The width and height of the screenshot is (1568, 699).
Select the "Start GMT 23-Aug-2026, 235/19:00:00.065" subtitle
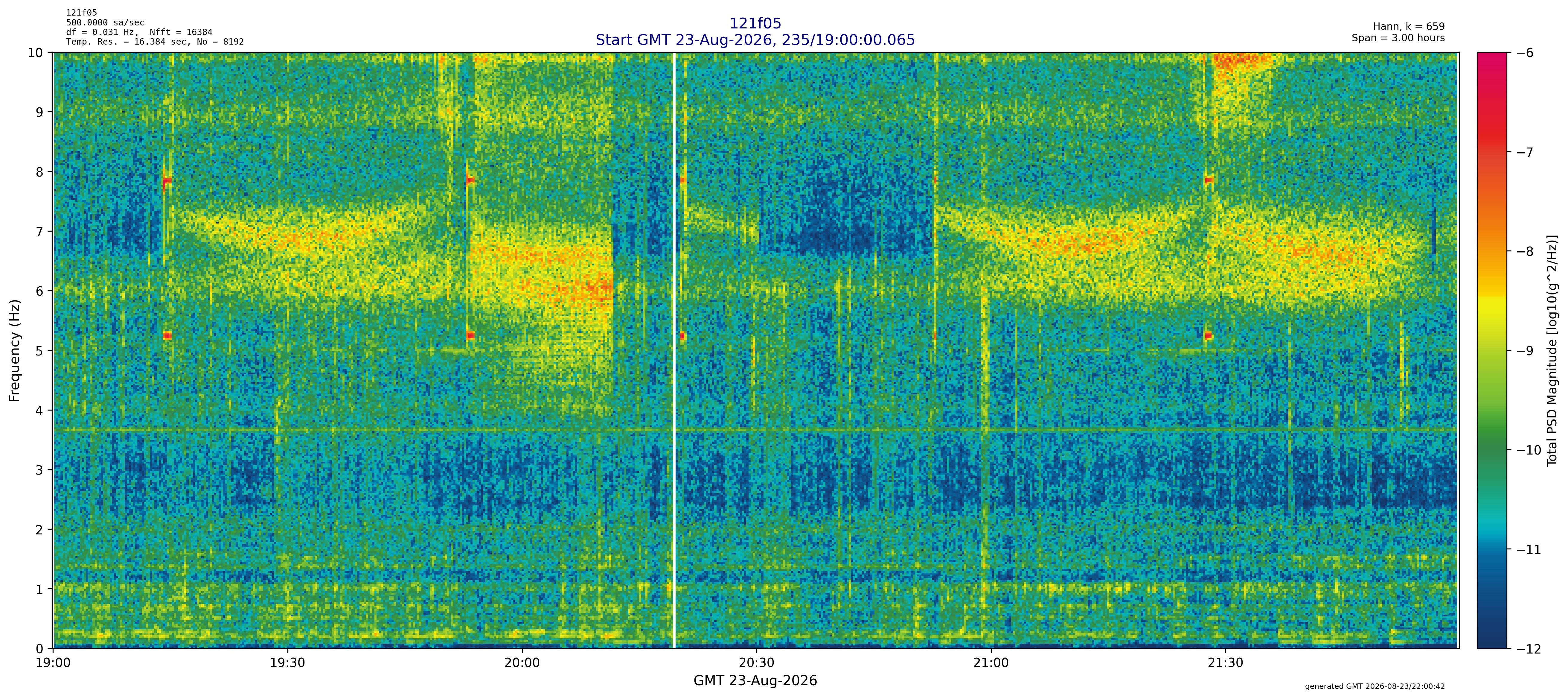point(755,40)
